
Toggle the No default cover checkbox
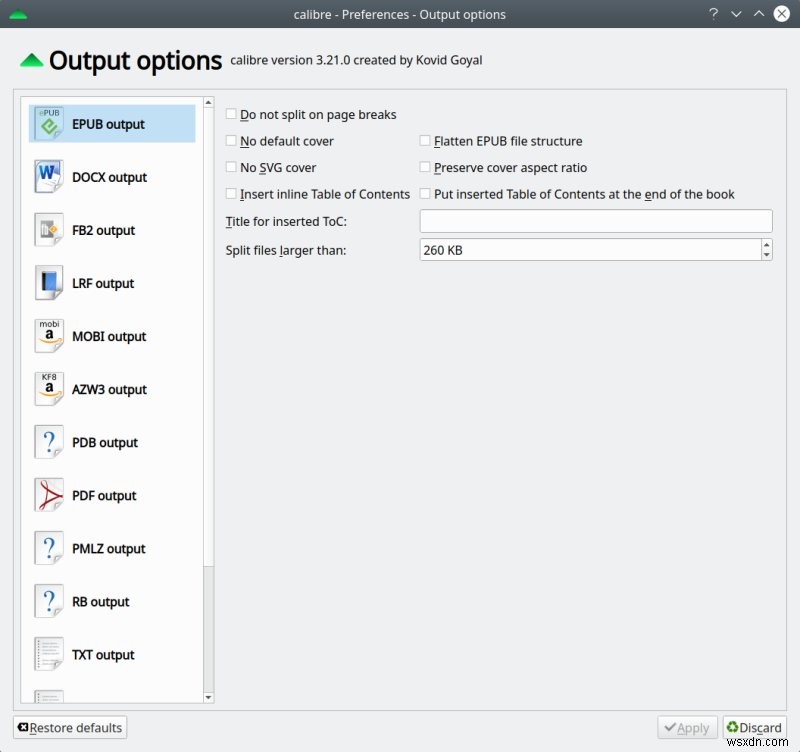(232, 141)
